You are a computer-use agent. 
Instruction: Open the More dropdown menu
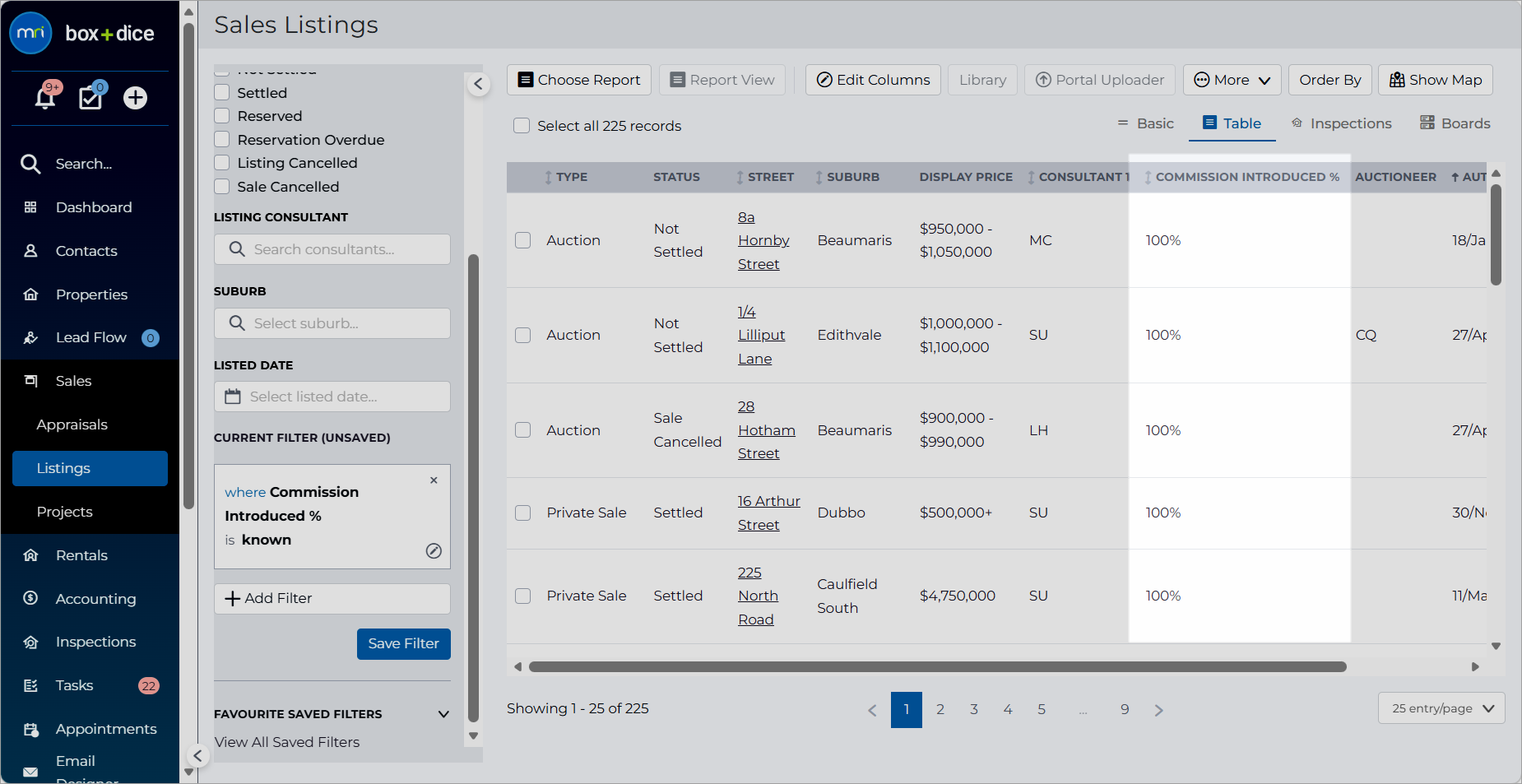click(1232, 80)
